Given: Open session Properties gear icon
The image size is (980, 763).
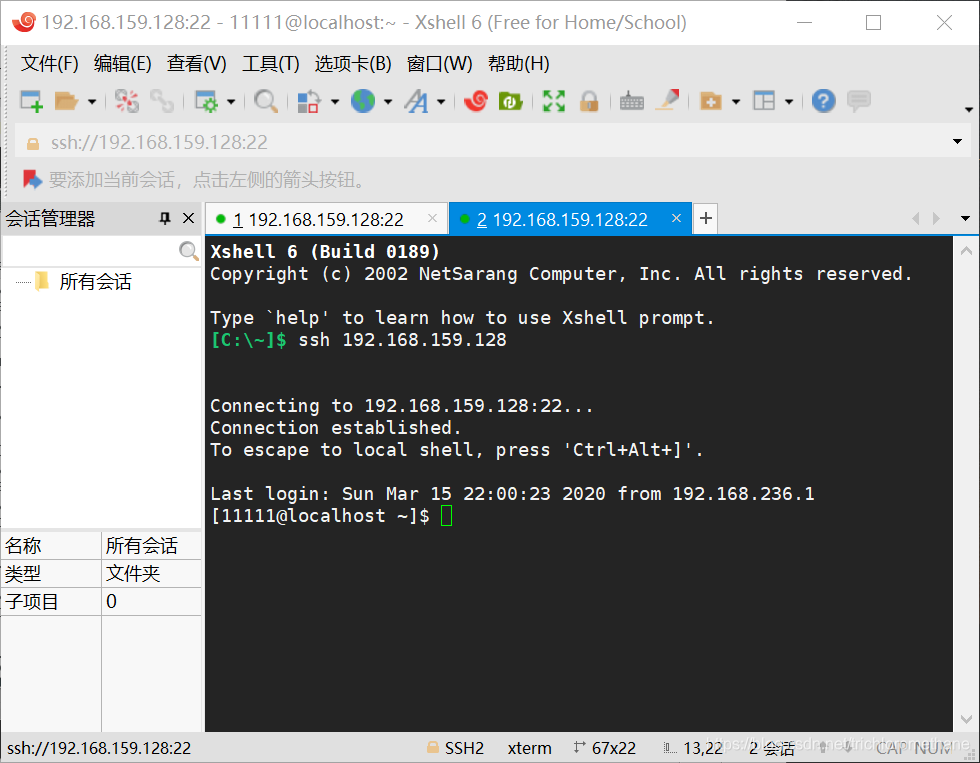Looking at the screenshot, I should (x=206, y=101).
